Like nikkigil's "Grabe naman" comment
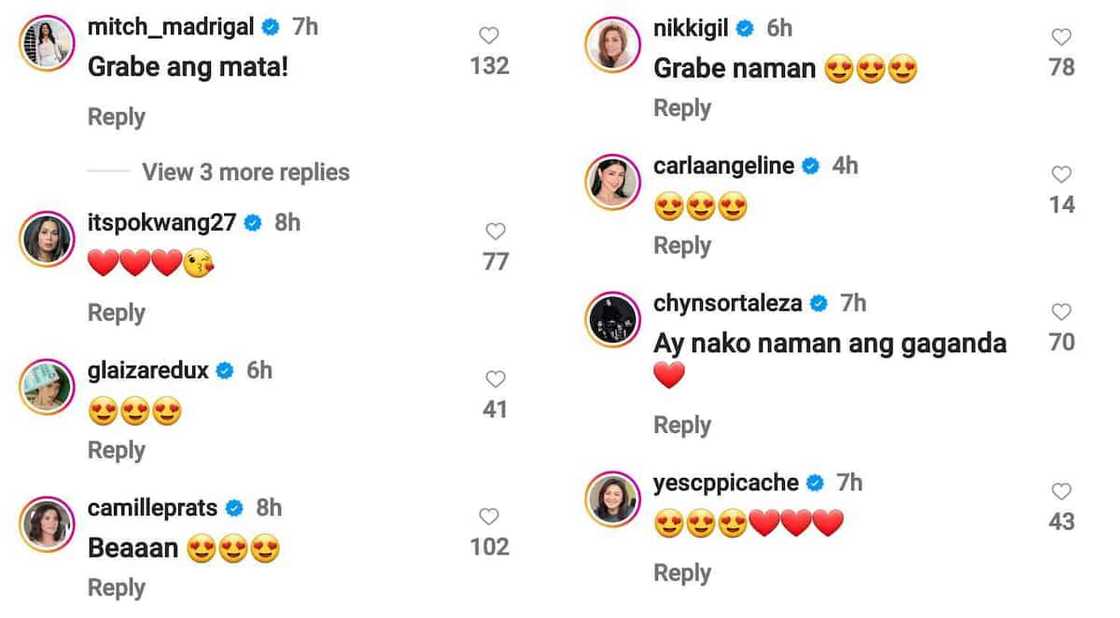 pos(1061,37)
